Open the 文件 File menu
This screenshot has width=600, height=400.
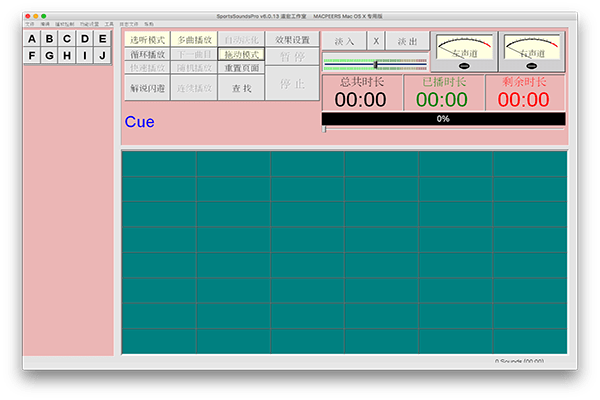pyautogui.click(x=30, y=24)
